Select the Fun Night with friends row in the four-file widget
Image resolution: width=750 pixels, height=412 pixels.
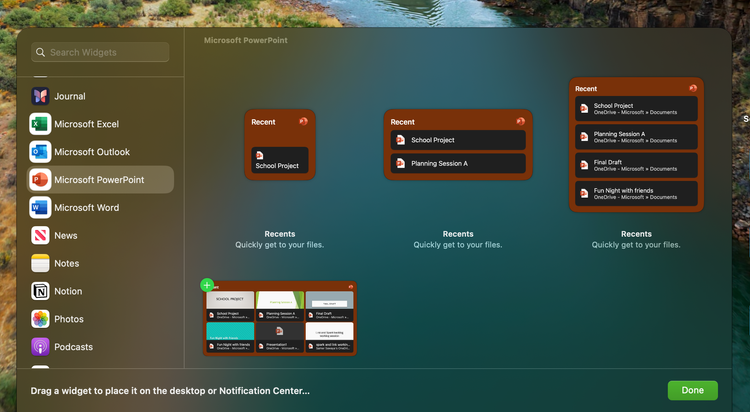[636, 193]
